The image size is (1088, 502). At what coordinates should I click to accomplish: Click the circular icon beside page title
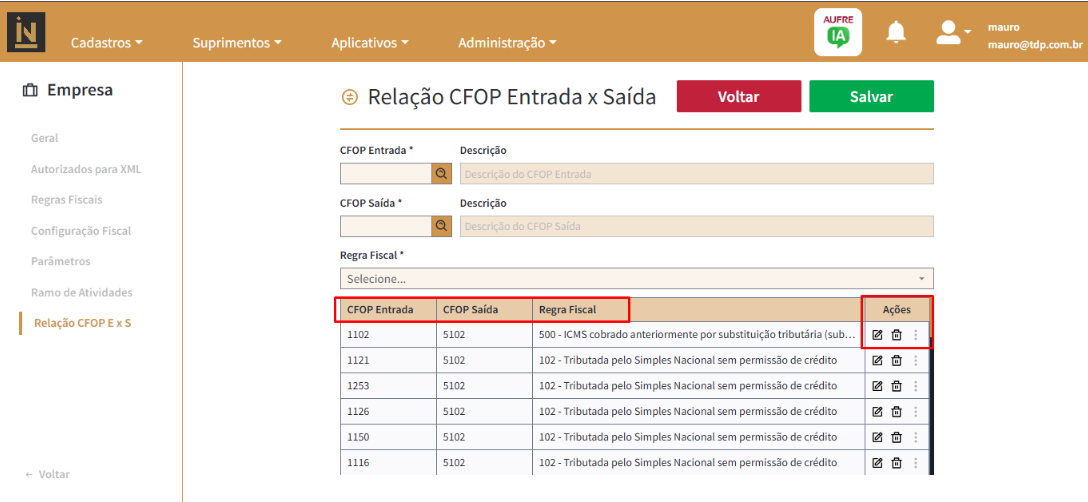349,97
